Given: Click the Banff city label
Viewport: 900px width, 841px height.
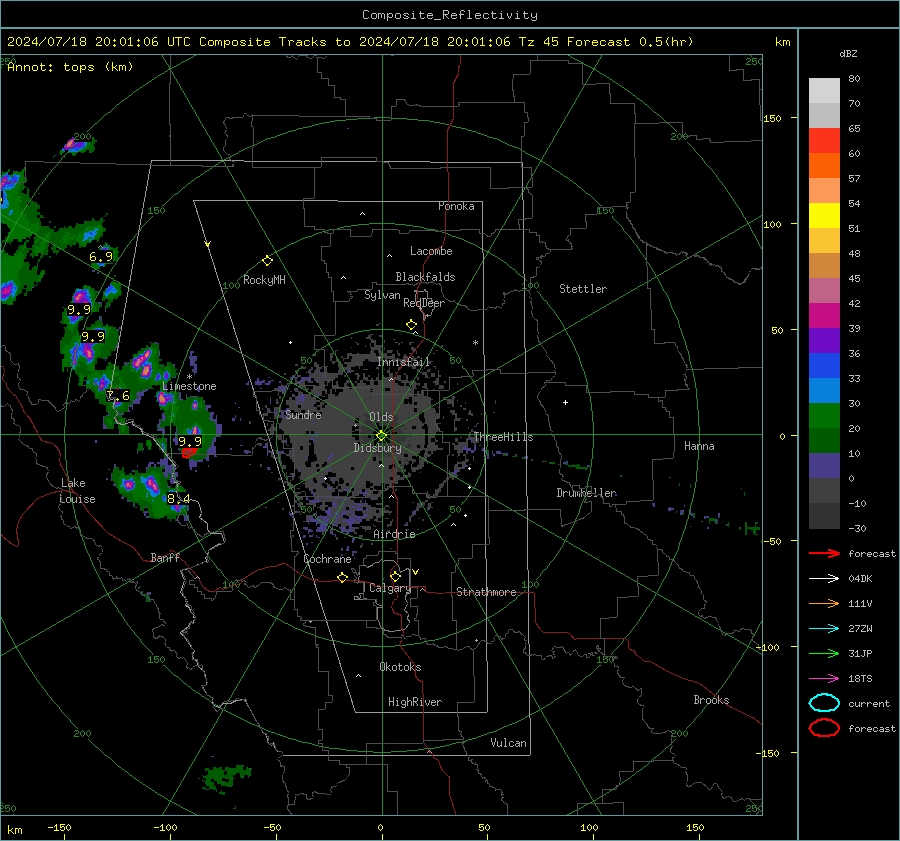Looking at the screenshot, I should [165, 557].
